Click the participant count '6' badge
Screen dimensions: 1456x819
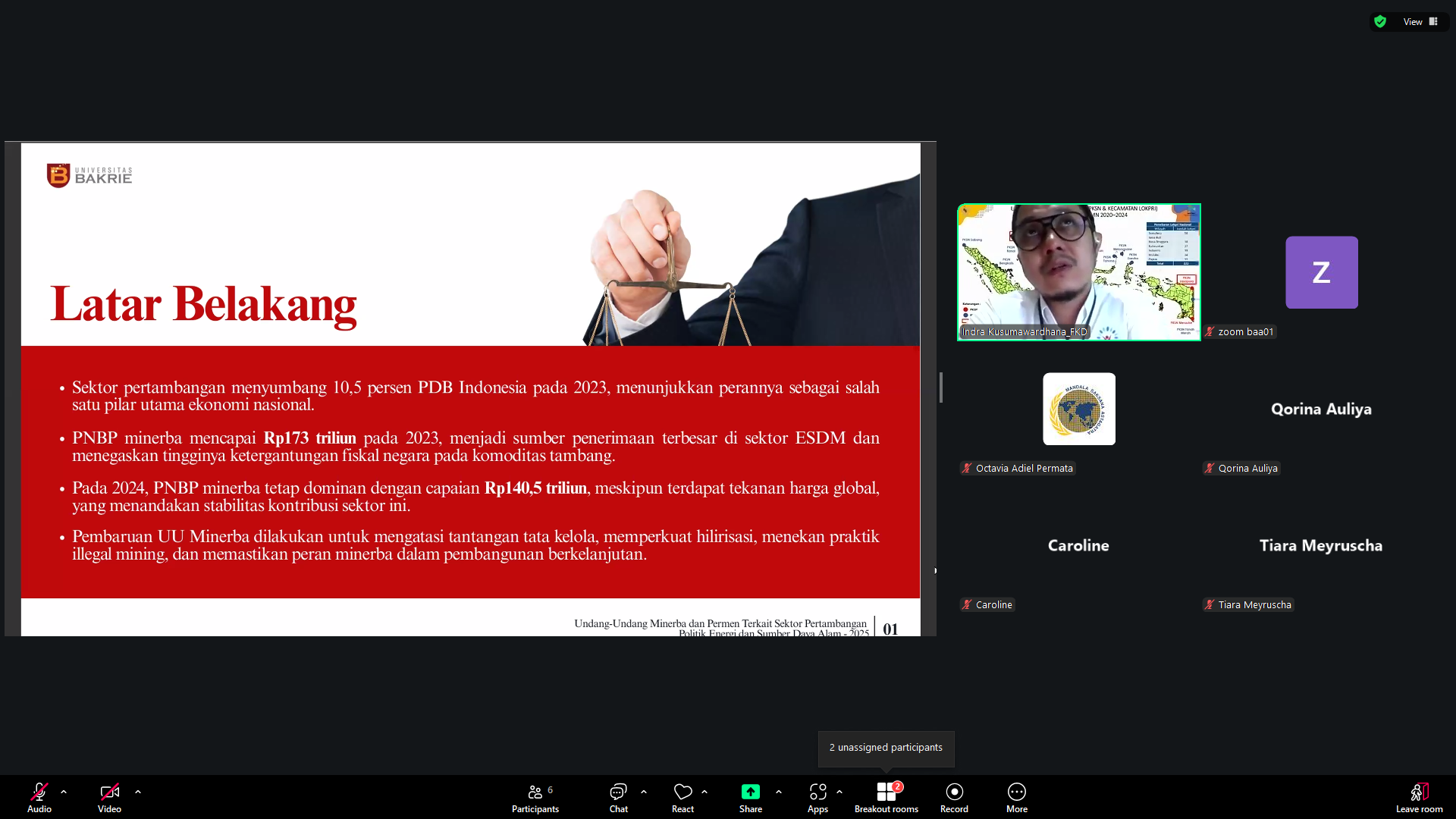(551, 789)
